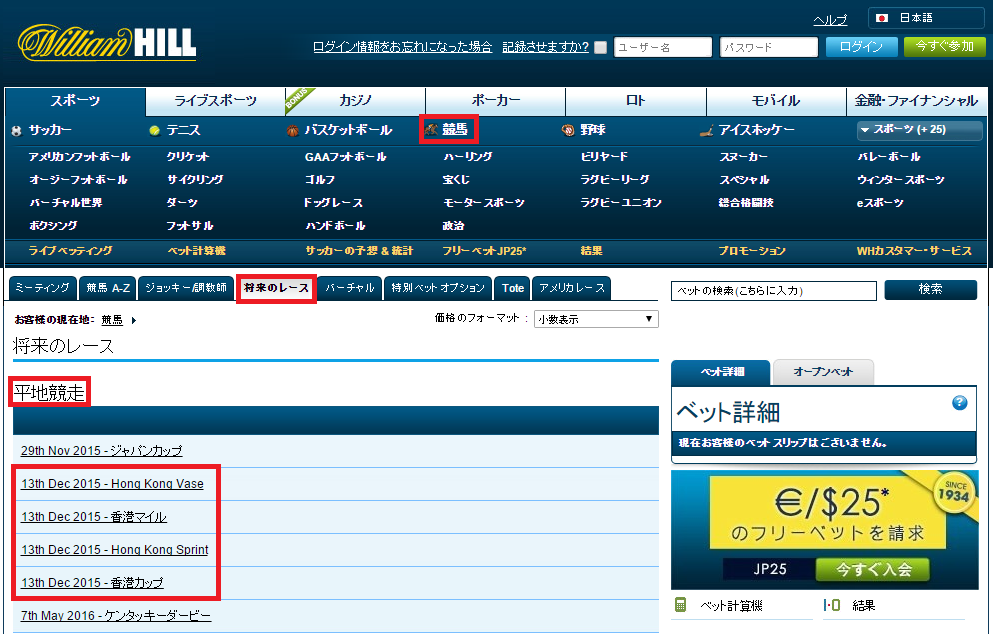Image resolution: width=993 pixels, height=634 pixels.
Task: Select the 特別ベットオプション sub-tab
Action: point(438,288)
